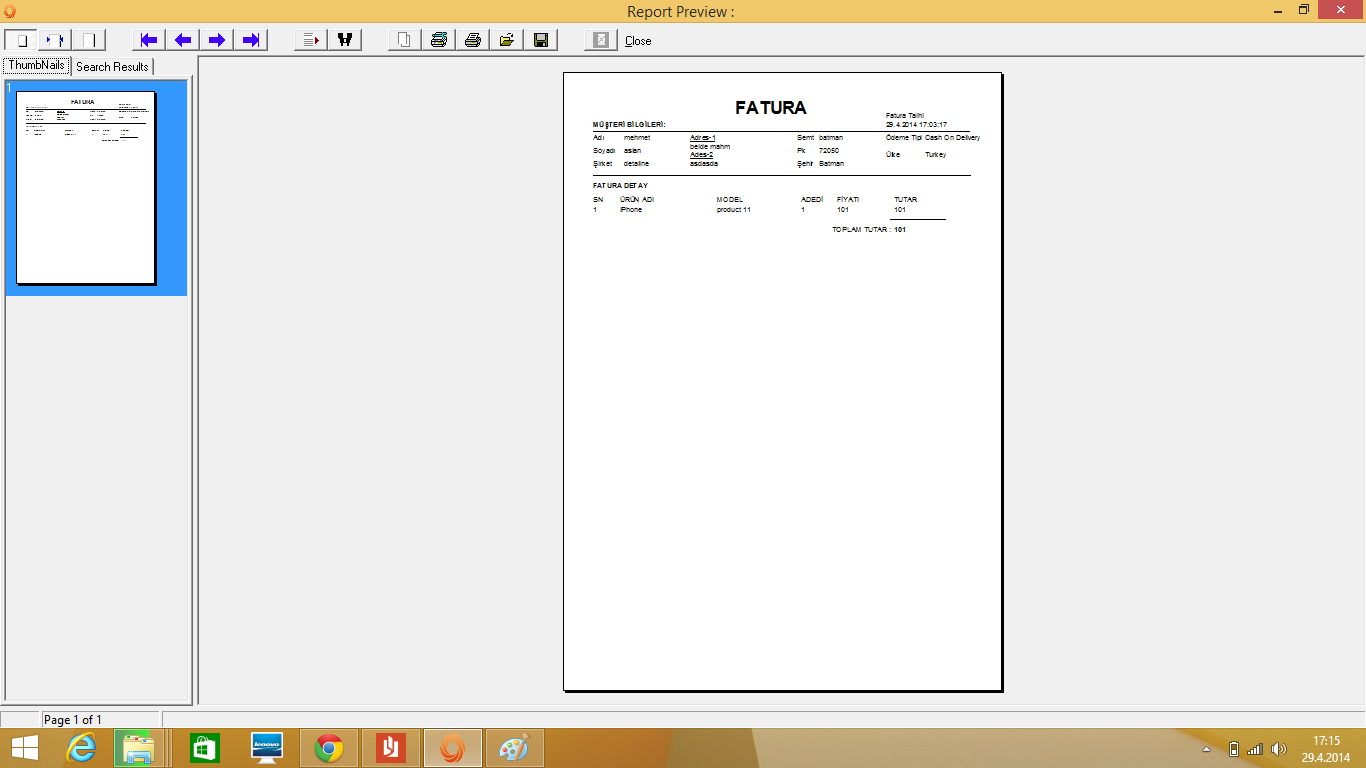Select the ThumbNails tab
Image resolution: width=1366 pixels, height=768 pixels.
click(x=37, y=66)
